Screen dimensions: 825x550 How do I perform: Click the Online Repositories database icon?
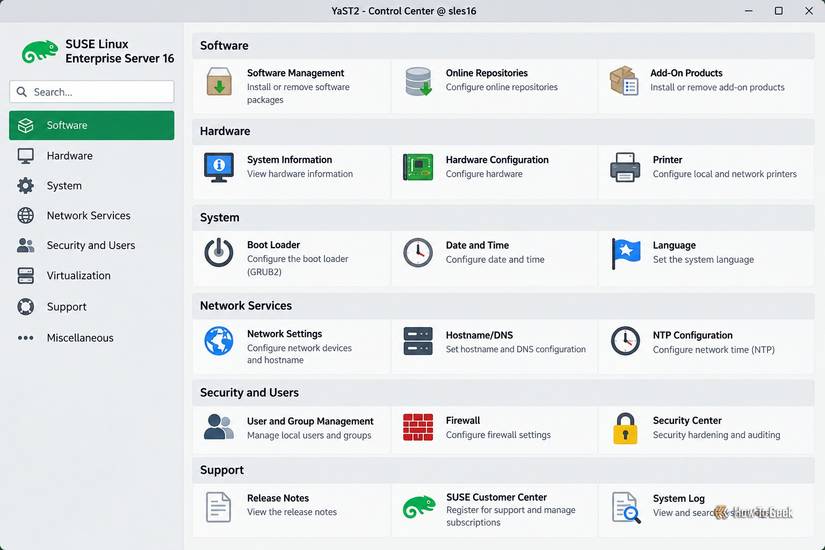pyautogui.click(x=418, y=82)
